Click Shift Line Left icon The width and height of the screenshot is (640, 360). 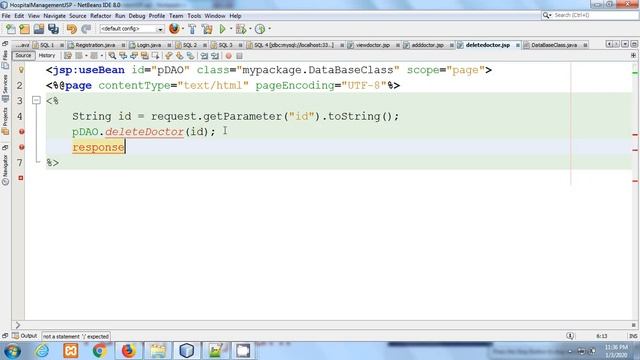coord(204,56)
